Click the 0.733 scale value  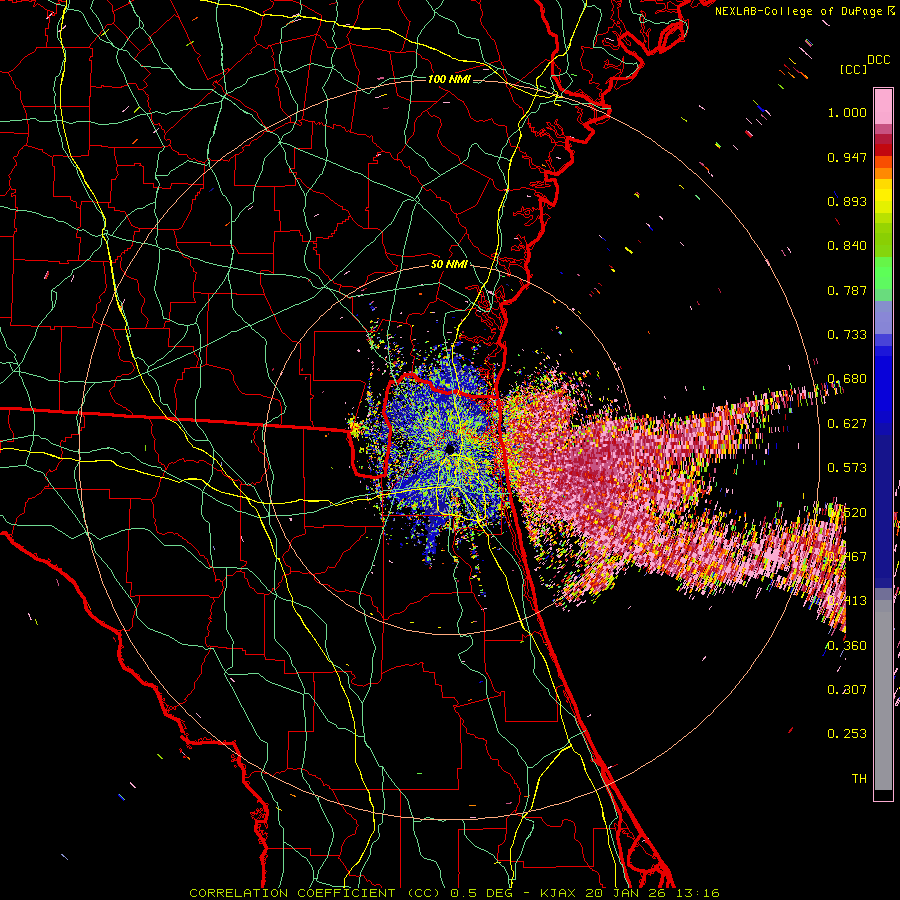click(847, 335)
